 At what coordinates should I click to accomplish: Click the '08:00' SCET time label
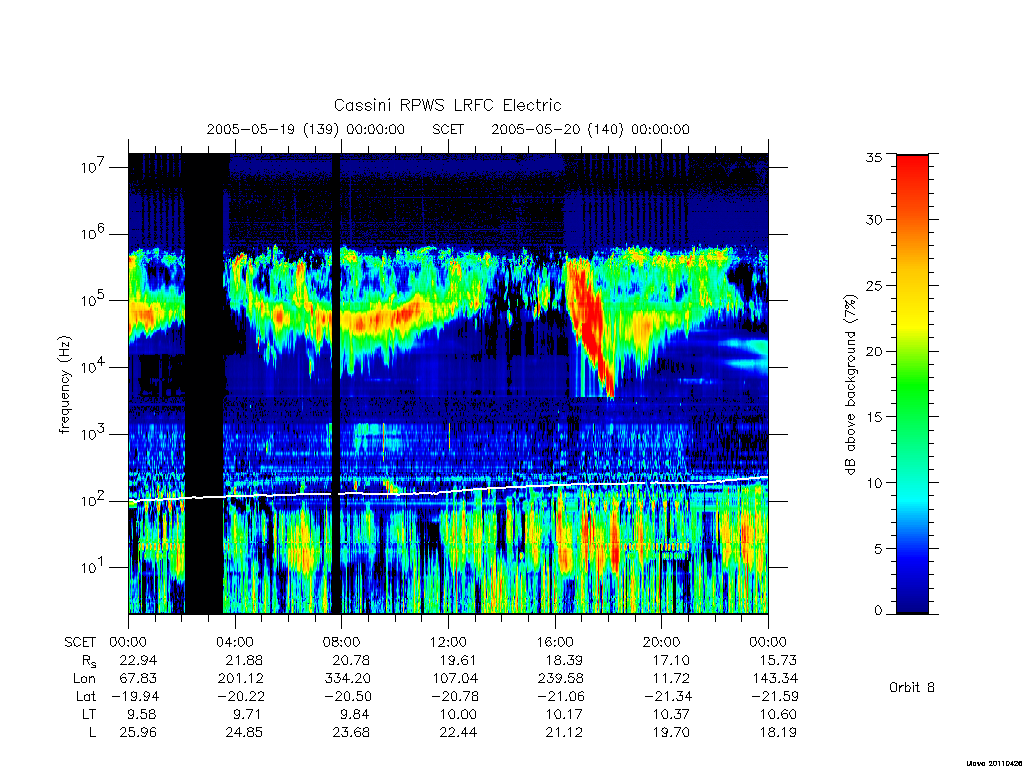[342, 642]
